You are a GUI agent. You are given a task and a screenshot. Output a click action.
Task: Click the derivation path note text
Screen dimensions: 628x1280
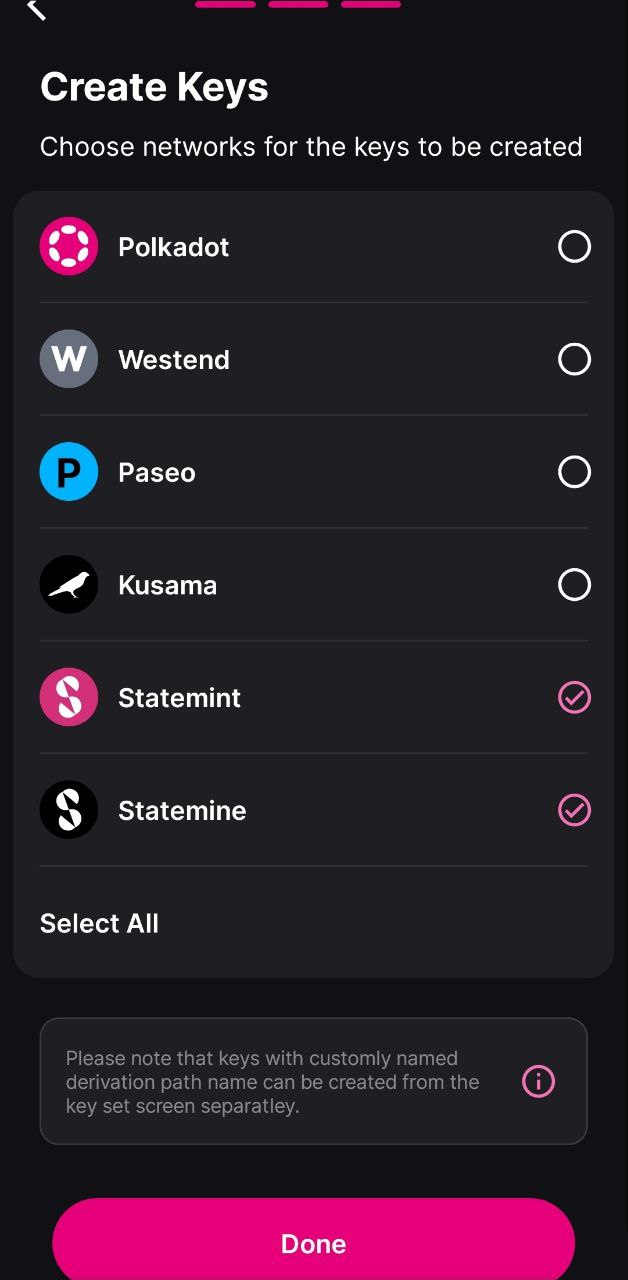pyautogui.click(x=273, y=1082)
